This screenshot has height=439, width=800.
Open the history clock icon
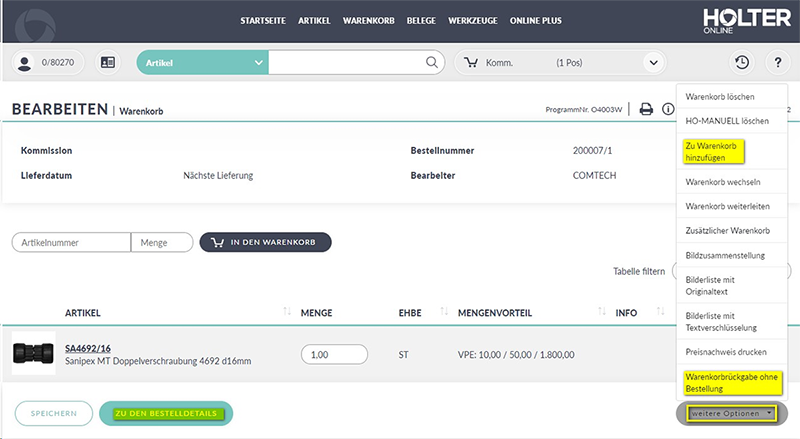coord(741,62)
